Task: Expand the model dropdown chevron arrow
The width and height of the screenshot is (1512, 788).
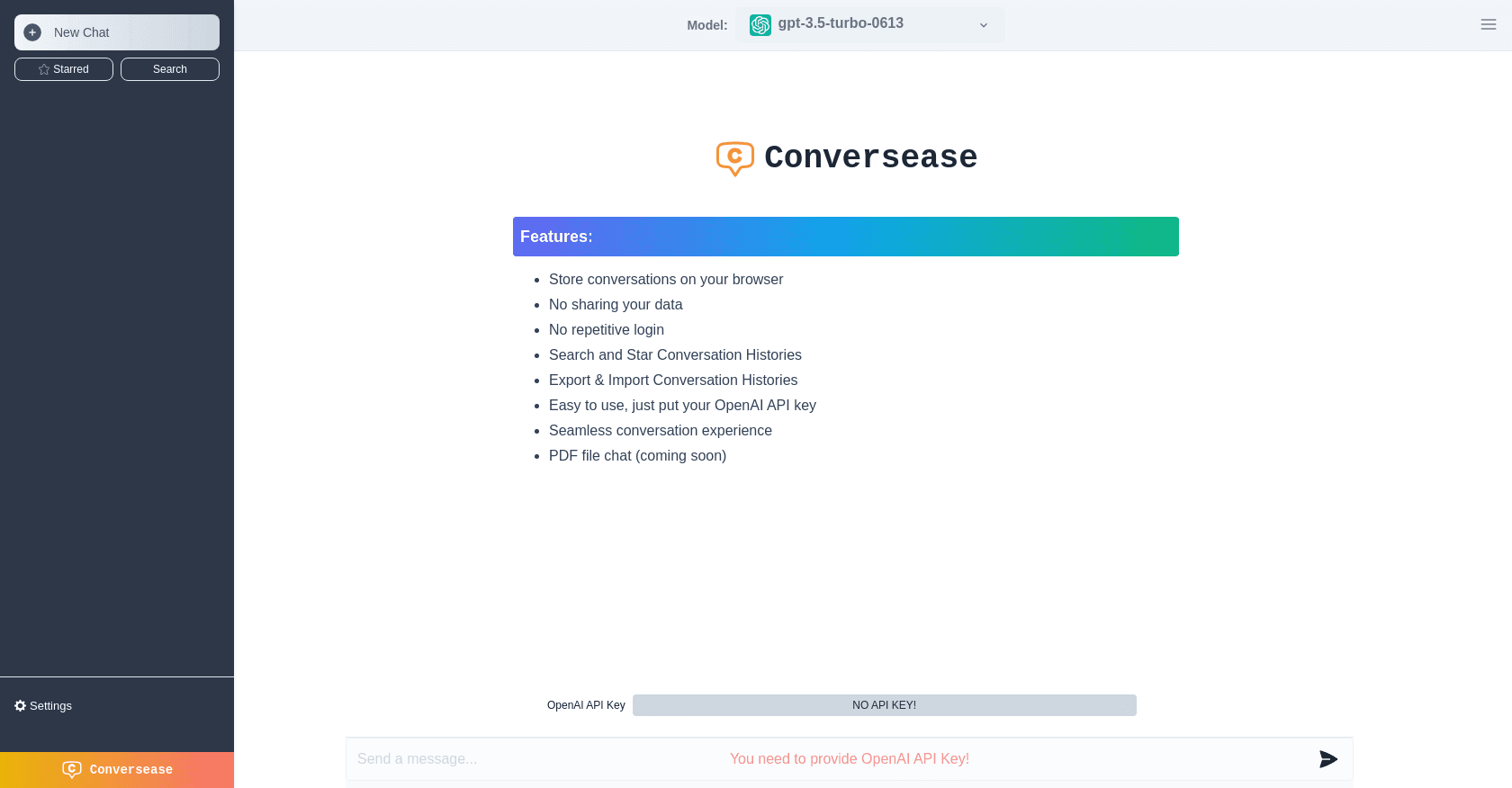Action: (x=984, y=25)
